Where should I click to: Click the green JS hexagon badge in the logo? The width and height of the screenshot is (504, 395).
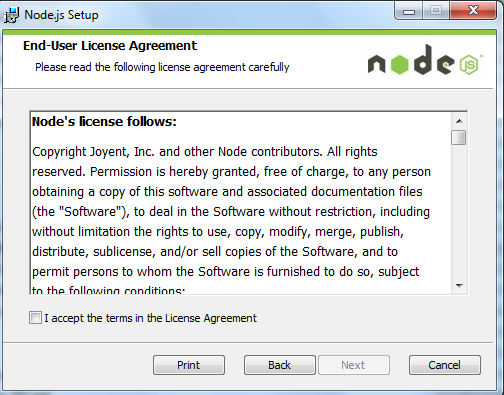tap(469, 64)
